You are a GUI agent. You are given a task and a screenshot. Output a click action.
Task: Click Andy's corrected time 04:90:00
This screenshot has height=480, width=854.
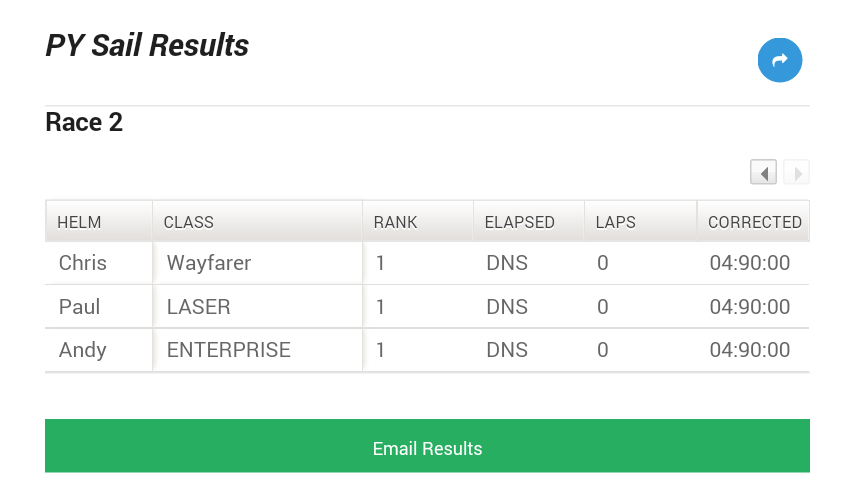(x=750, y=350)
